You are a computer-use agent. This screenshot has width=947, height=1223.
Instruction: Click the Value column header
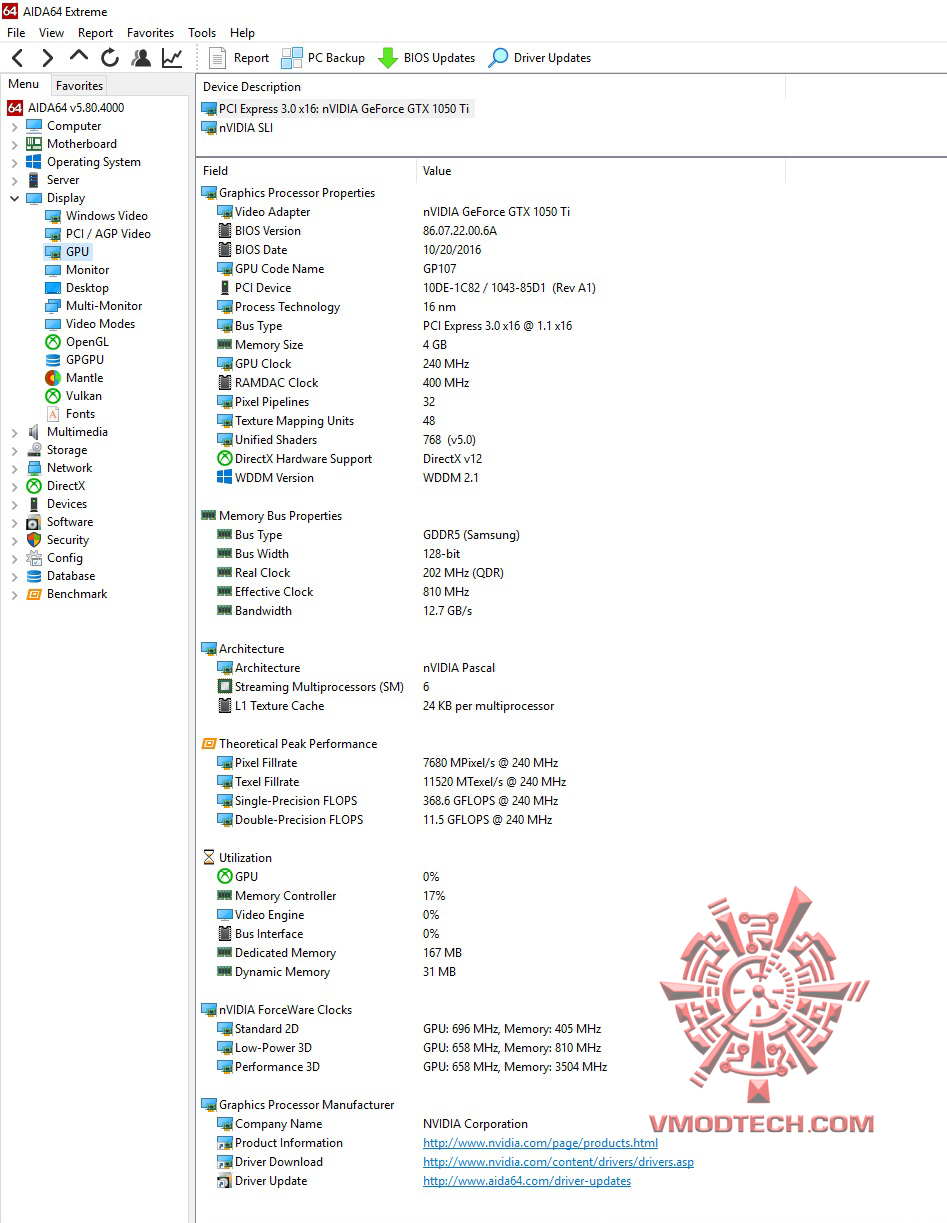click(x=601, y=171)
